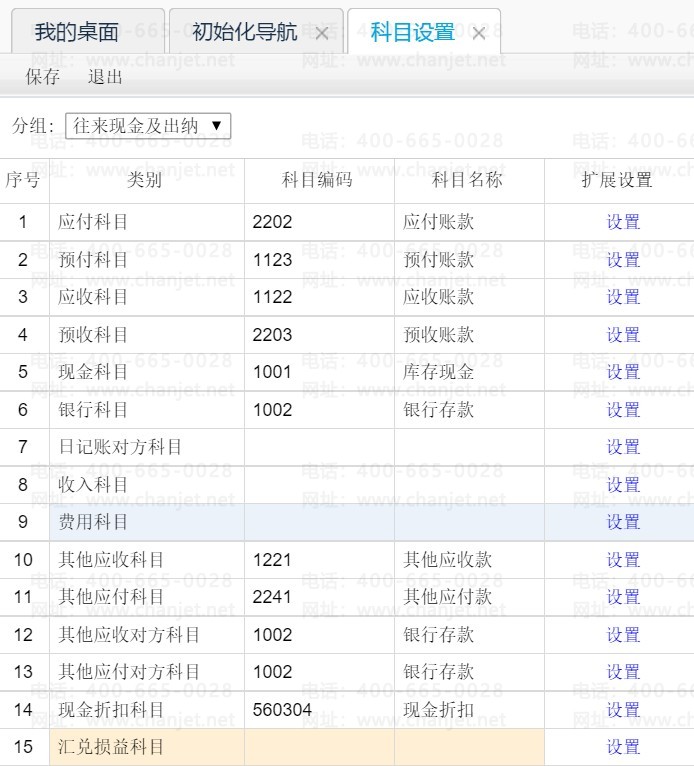Viewport: 694px width, 766px height.
Task: Switch to 初始化导航 tab
Action: pyautogui.click(x=244, y=32)
